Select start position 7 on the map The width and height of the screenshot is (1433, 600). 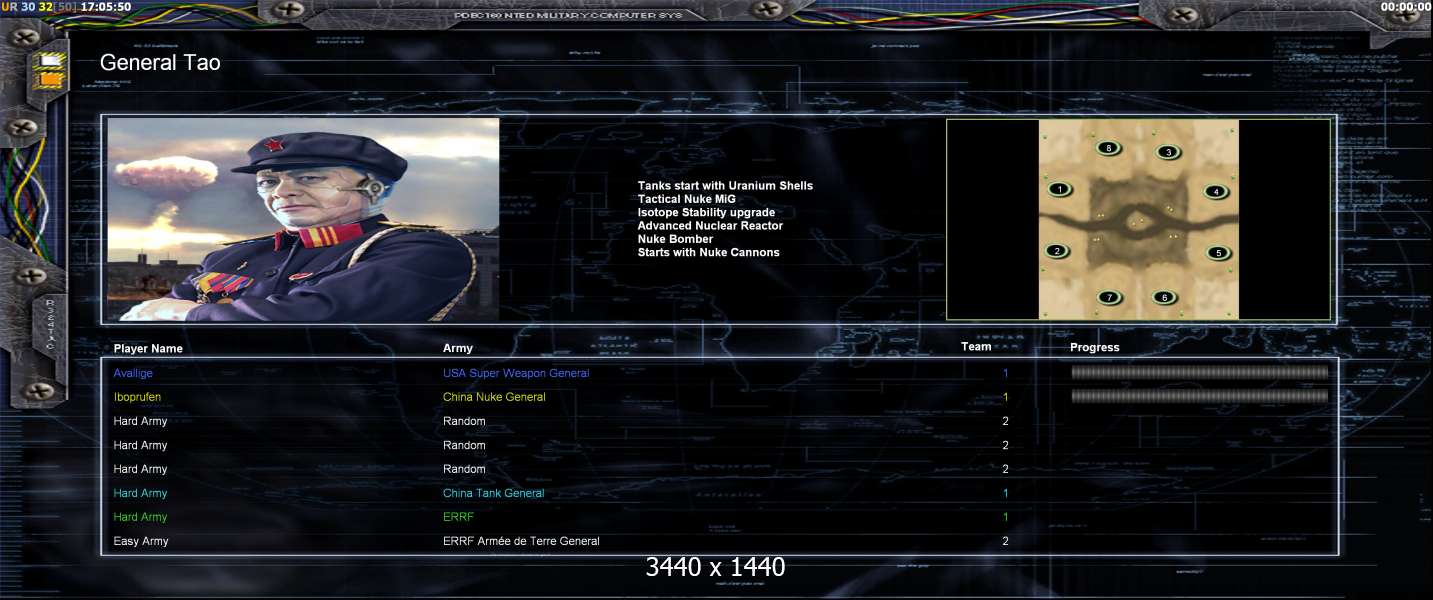click(1108, 297)
